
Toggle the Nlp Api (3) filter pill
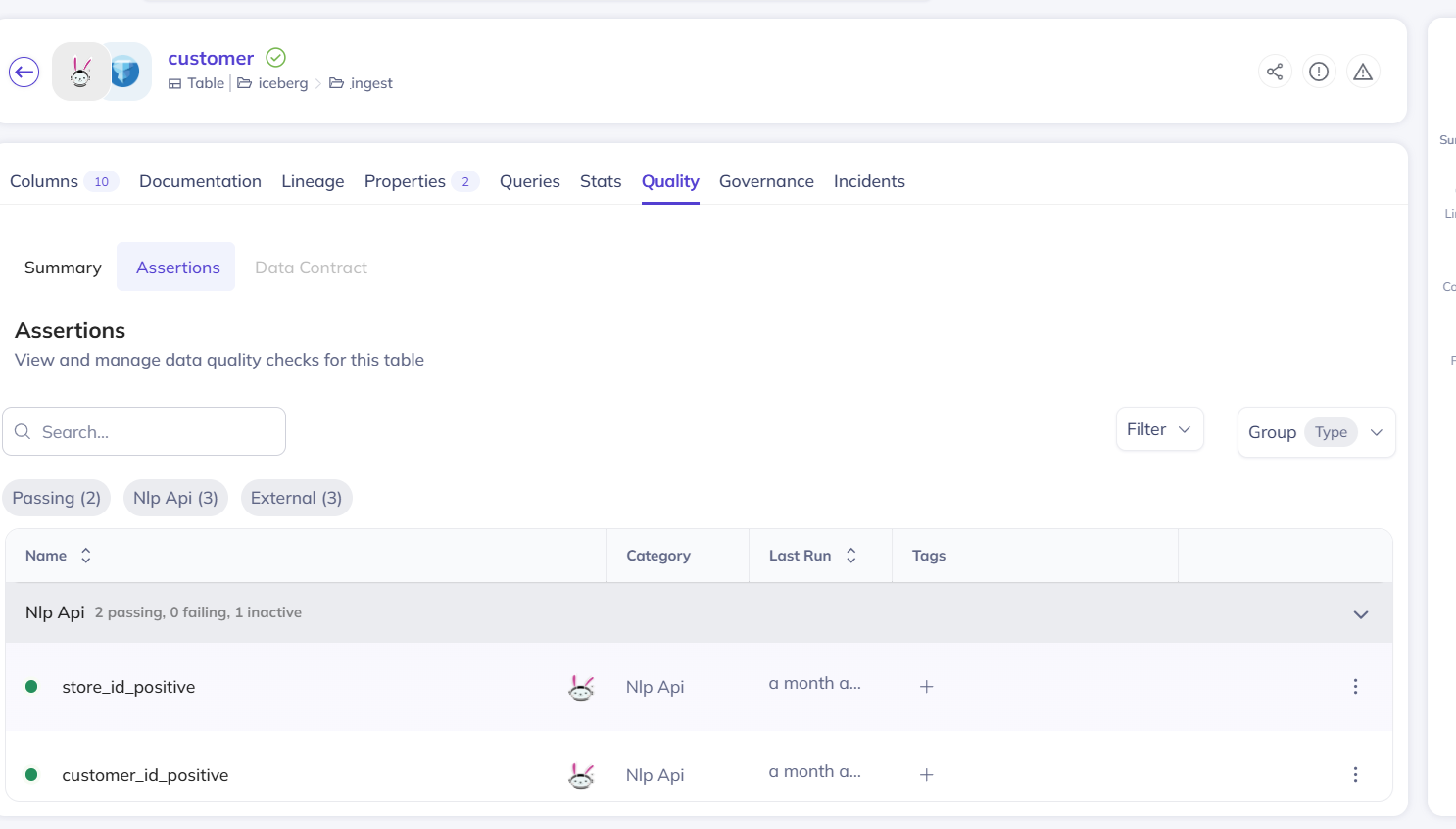tap(175, 498)
